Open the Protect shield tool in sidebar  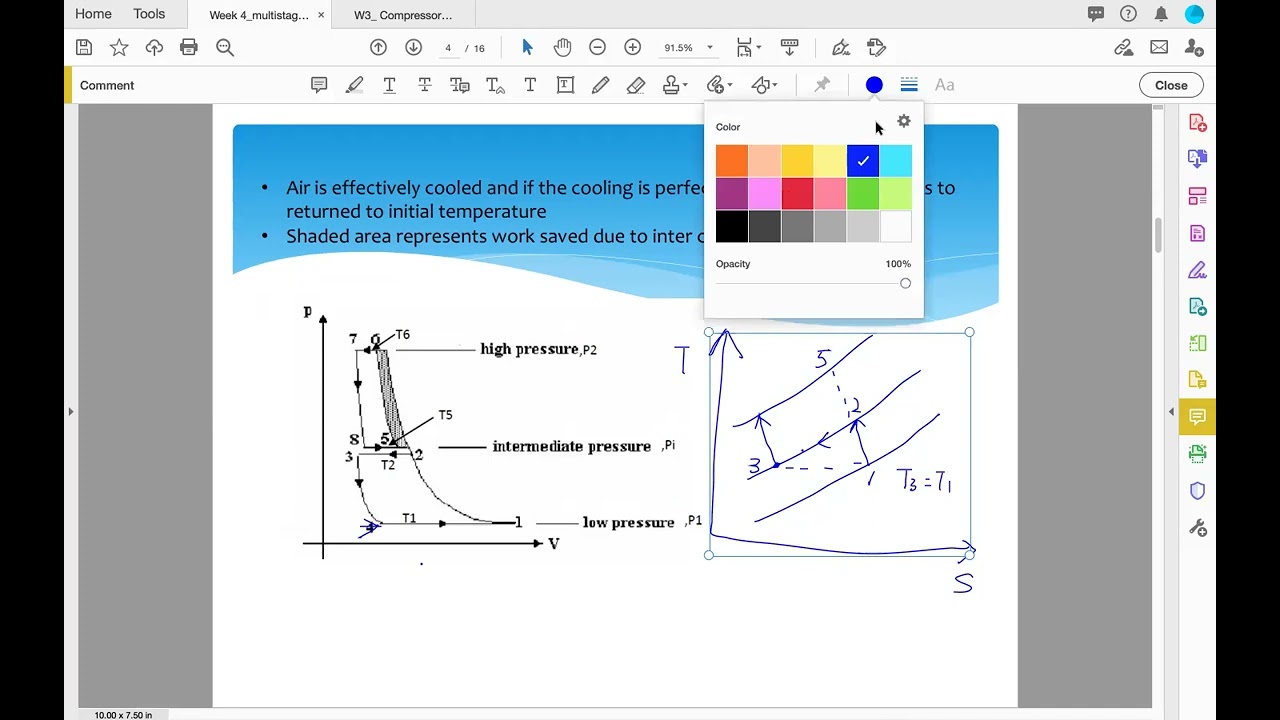click(1197, 491)
